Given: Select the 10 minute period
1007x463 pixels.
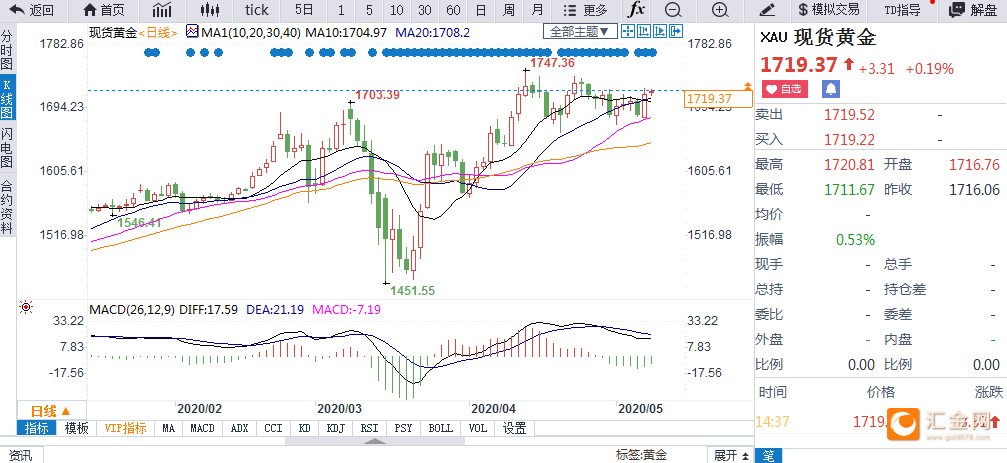Looking at the screenshot, I should click(x=397, y=10).
